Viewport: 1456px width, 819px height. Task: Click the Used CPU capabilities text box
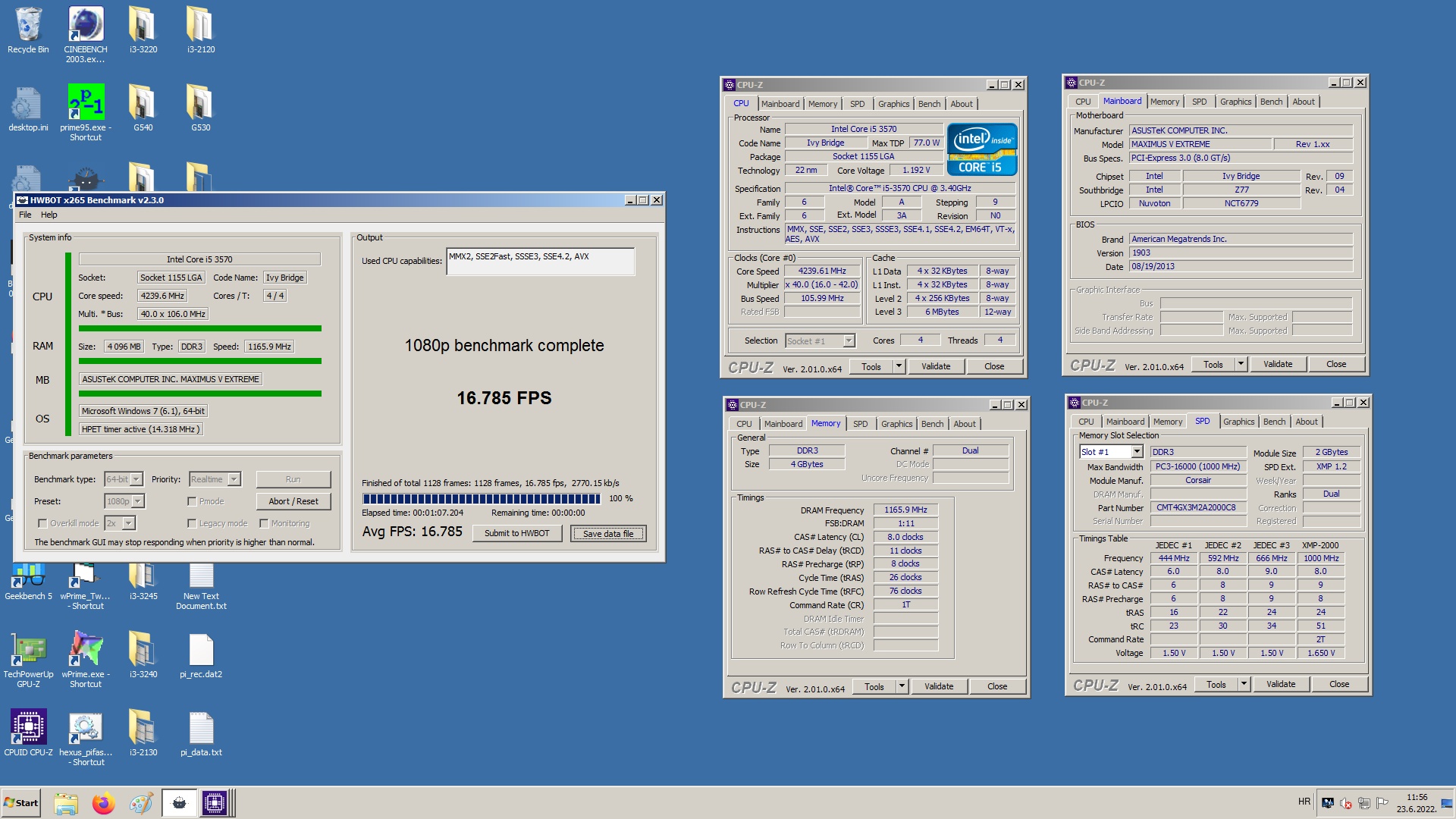click(540, 261)
